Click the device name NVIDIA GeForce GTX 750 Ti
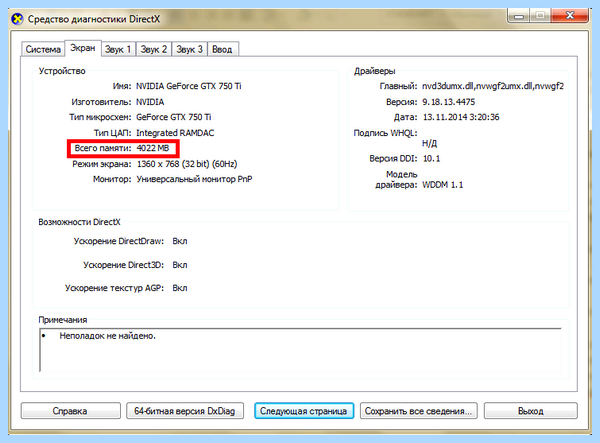 point(189,86)
